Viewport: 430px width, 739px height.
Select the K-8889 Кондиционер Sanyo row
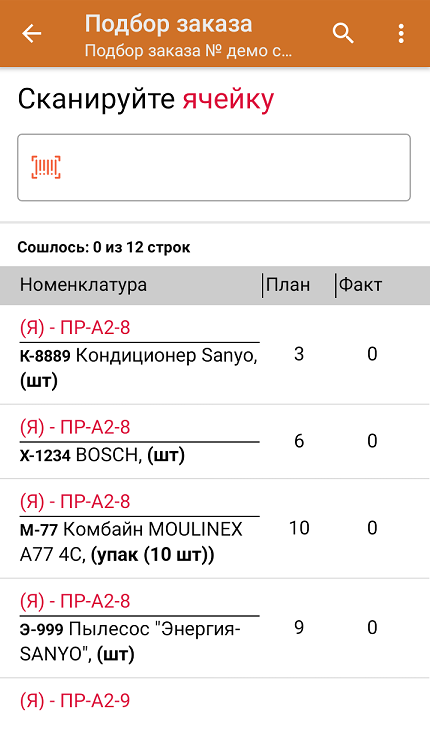click(x=215, y=354)
